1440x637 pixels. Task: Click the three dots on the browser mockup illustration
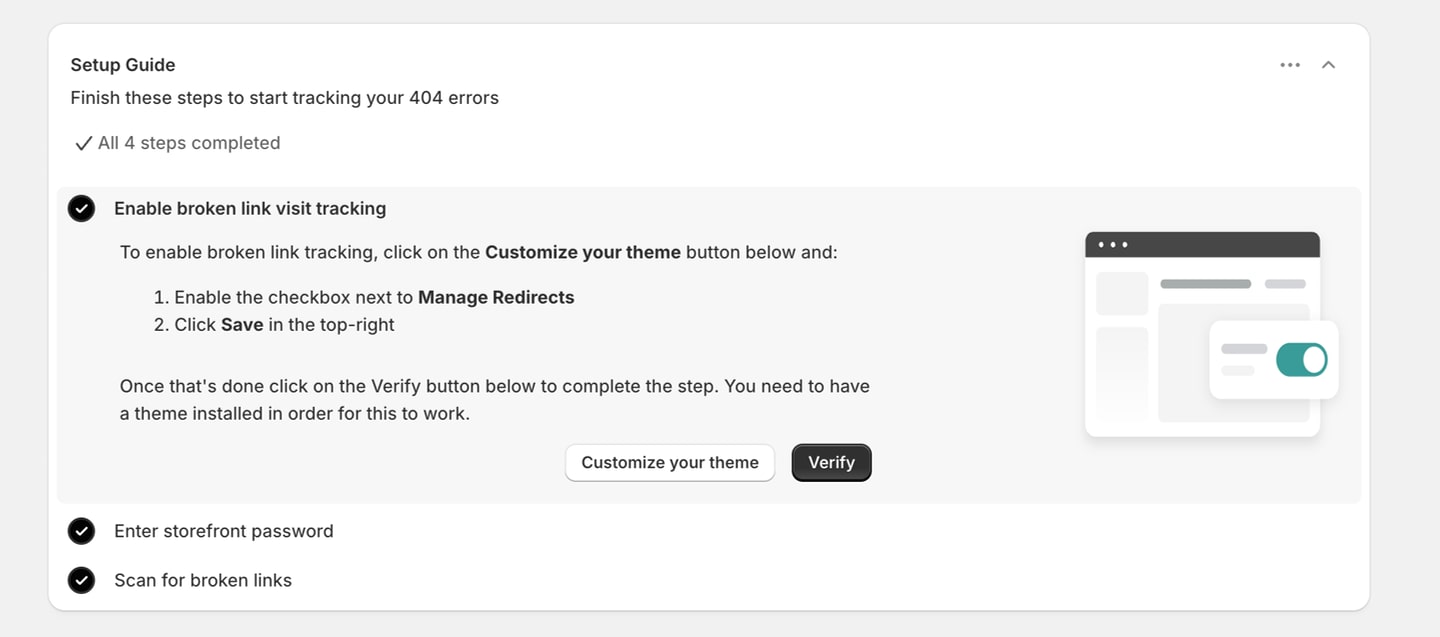point(1111,243)
